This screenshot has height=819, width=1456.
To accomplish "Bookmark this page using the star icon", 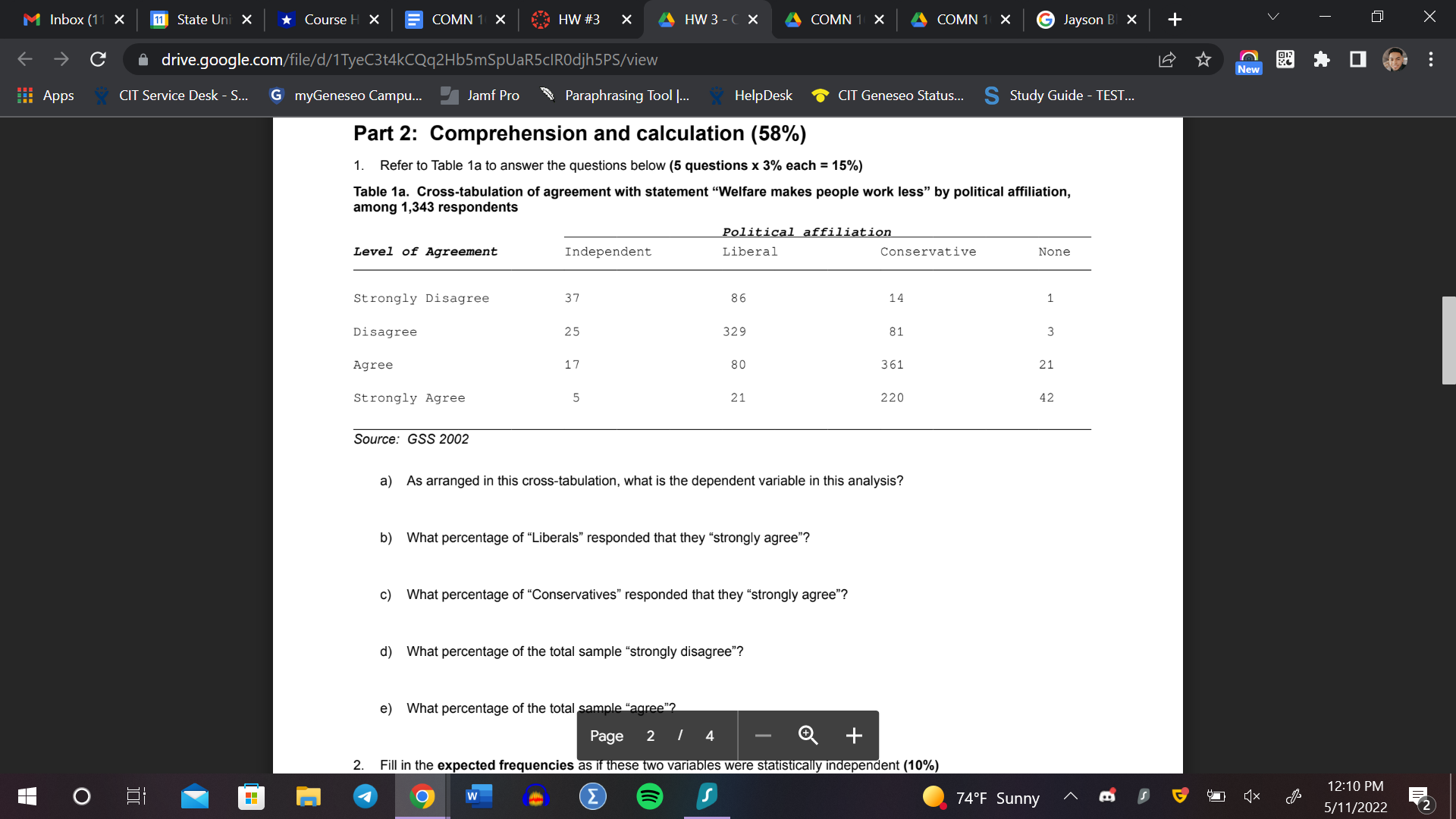I will point(1203,60).
